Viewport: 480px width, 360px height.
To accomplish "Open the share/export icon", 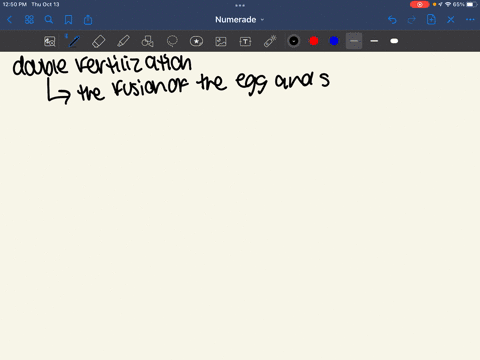I will [88, 20].
